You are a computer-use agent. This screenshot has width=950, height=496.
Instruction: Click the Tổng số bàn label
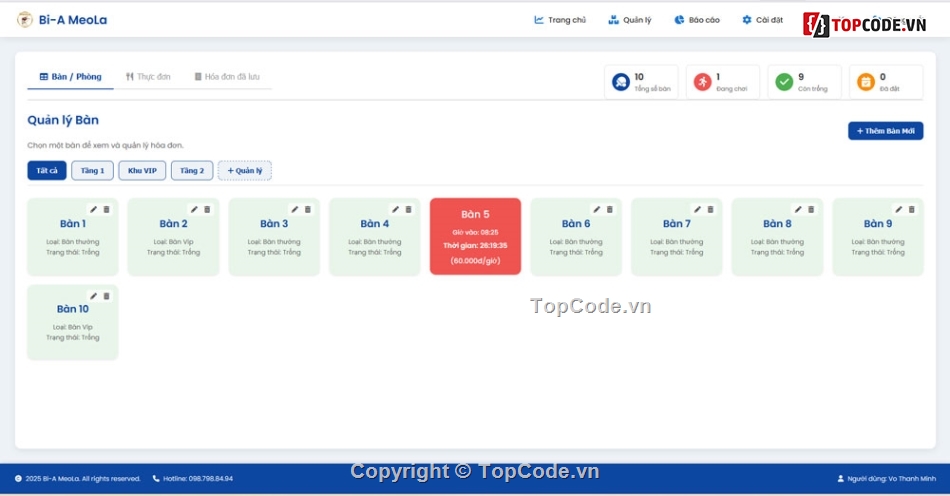tap(653, 89)
